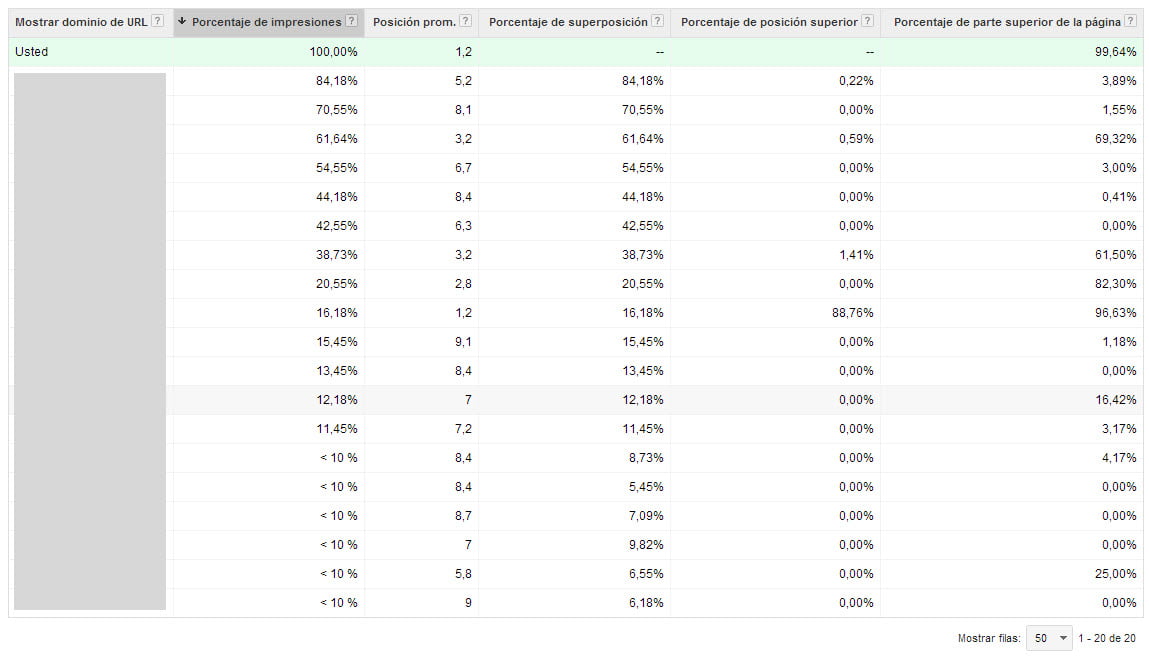Open help icon for Porcentaje de impresiones
Image resolution: width=1149 pixels, height=660 pixels.
click(x=351, y=22)
